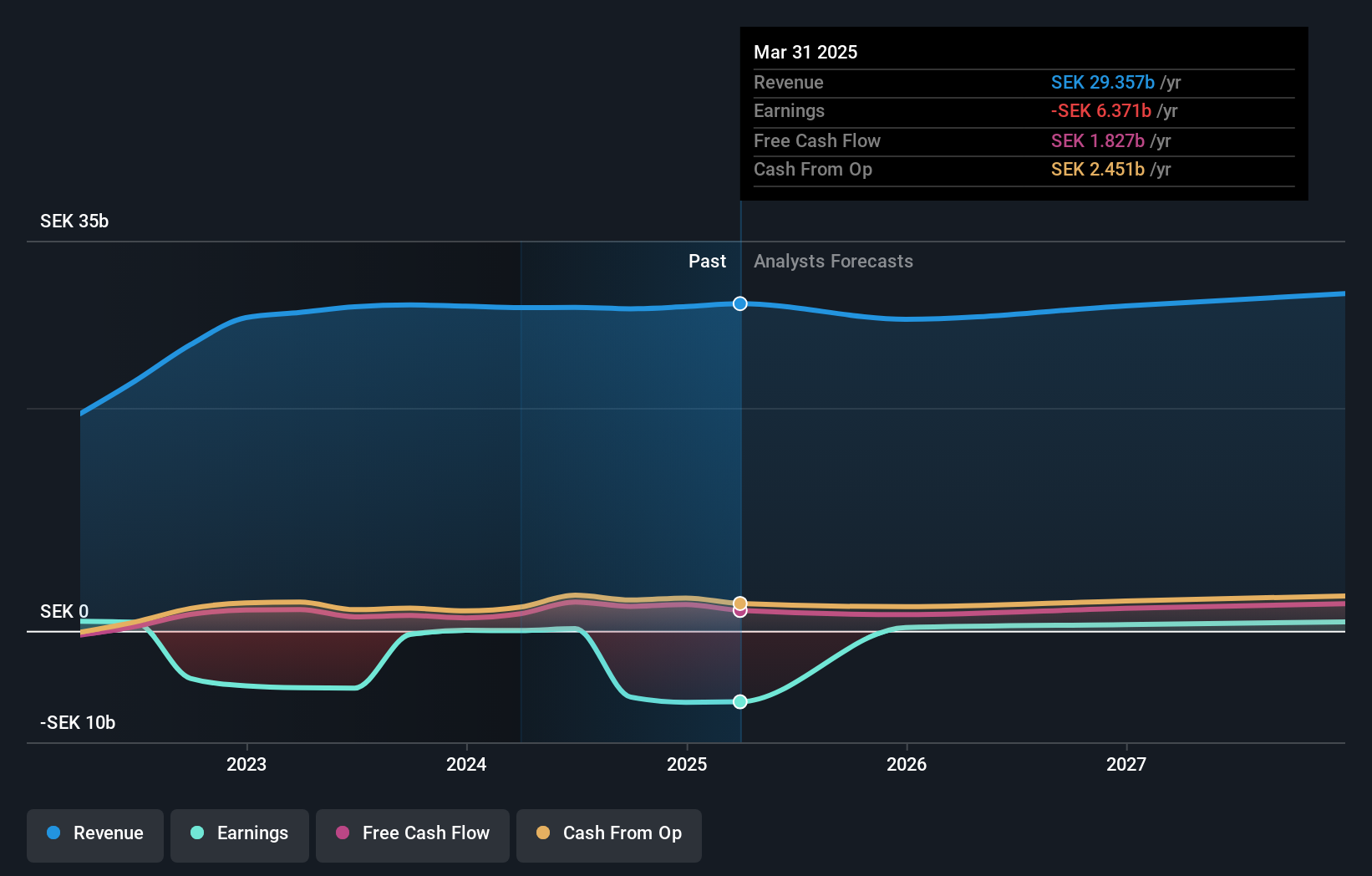The width and height of the screenshot is (1372, 876).
Task: Click the SEK 35b y-axis label
Action: point(74,221)
